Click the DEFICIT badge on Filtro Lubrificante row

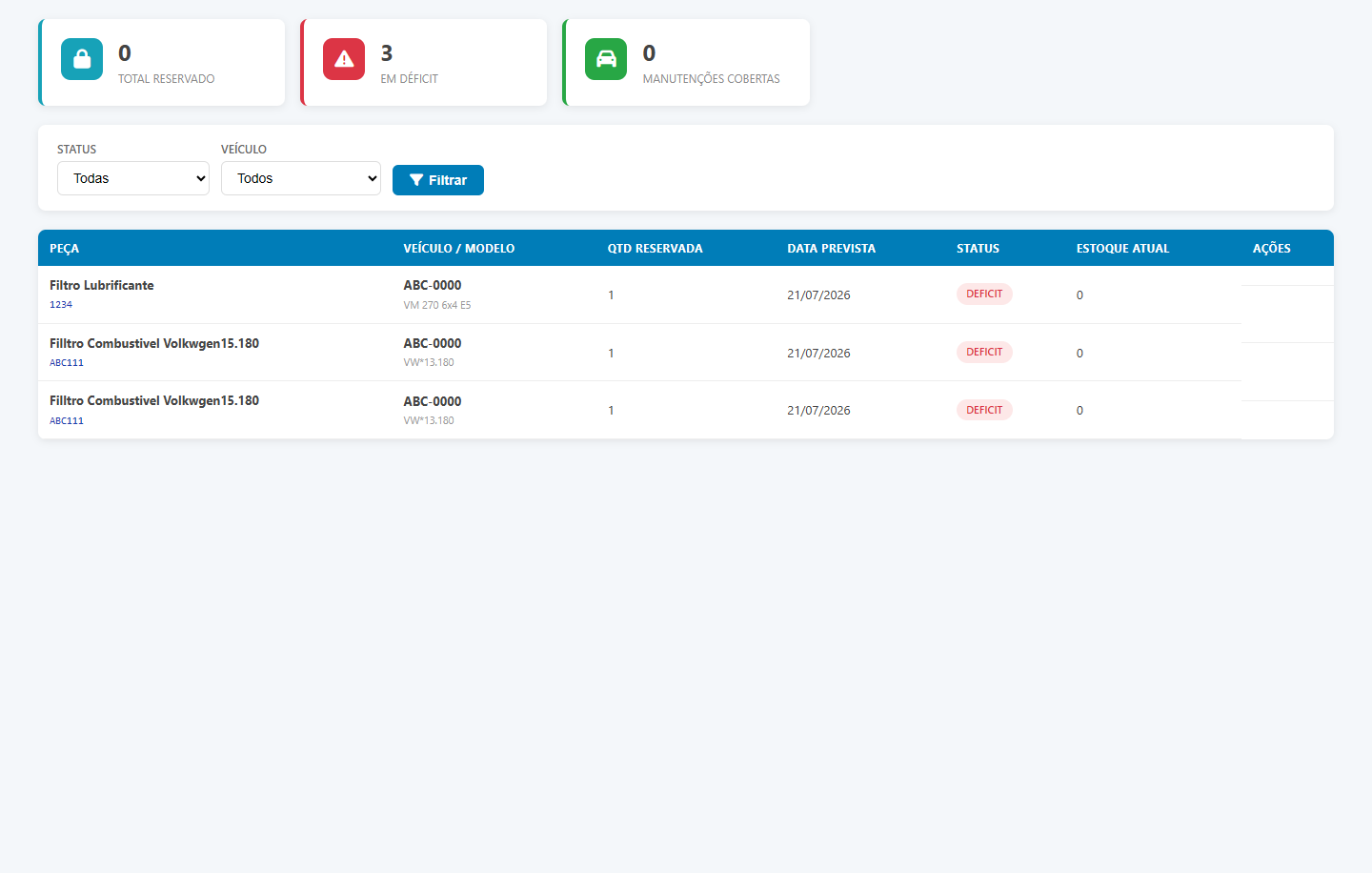(984, 294)
